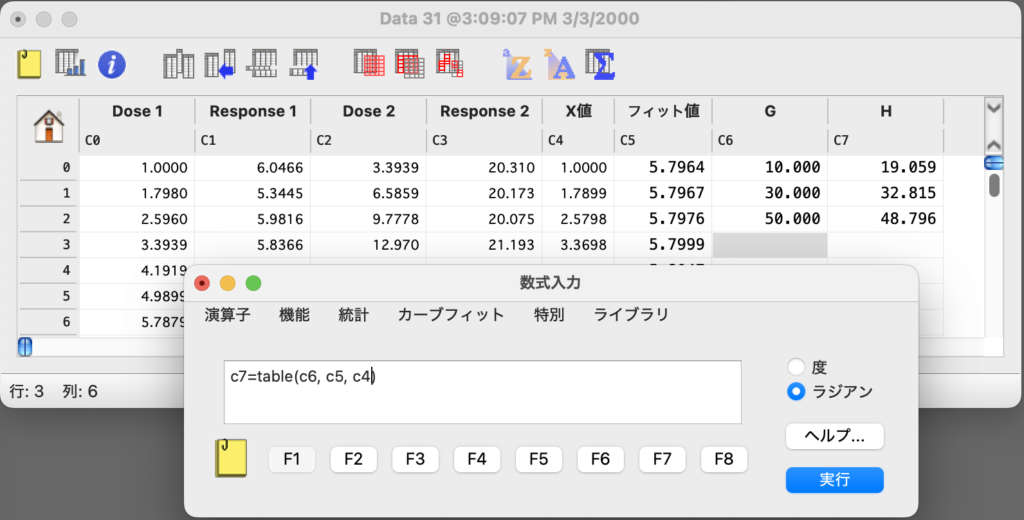The height and width of the screenshot is (520, 1024).
Task: Click the descending sort A icon
Action: (559, 65)
